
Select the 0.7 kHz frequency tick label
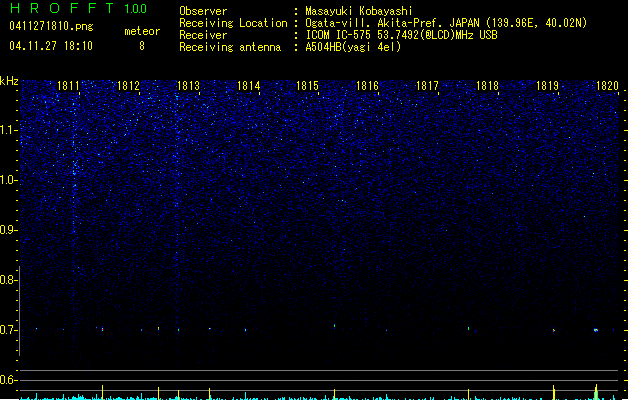[x=9, y=330]
